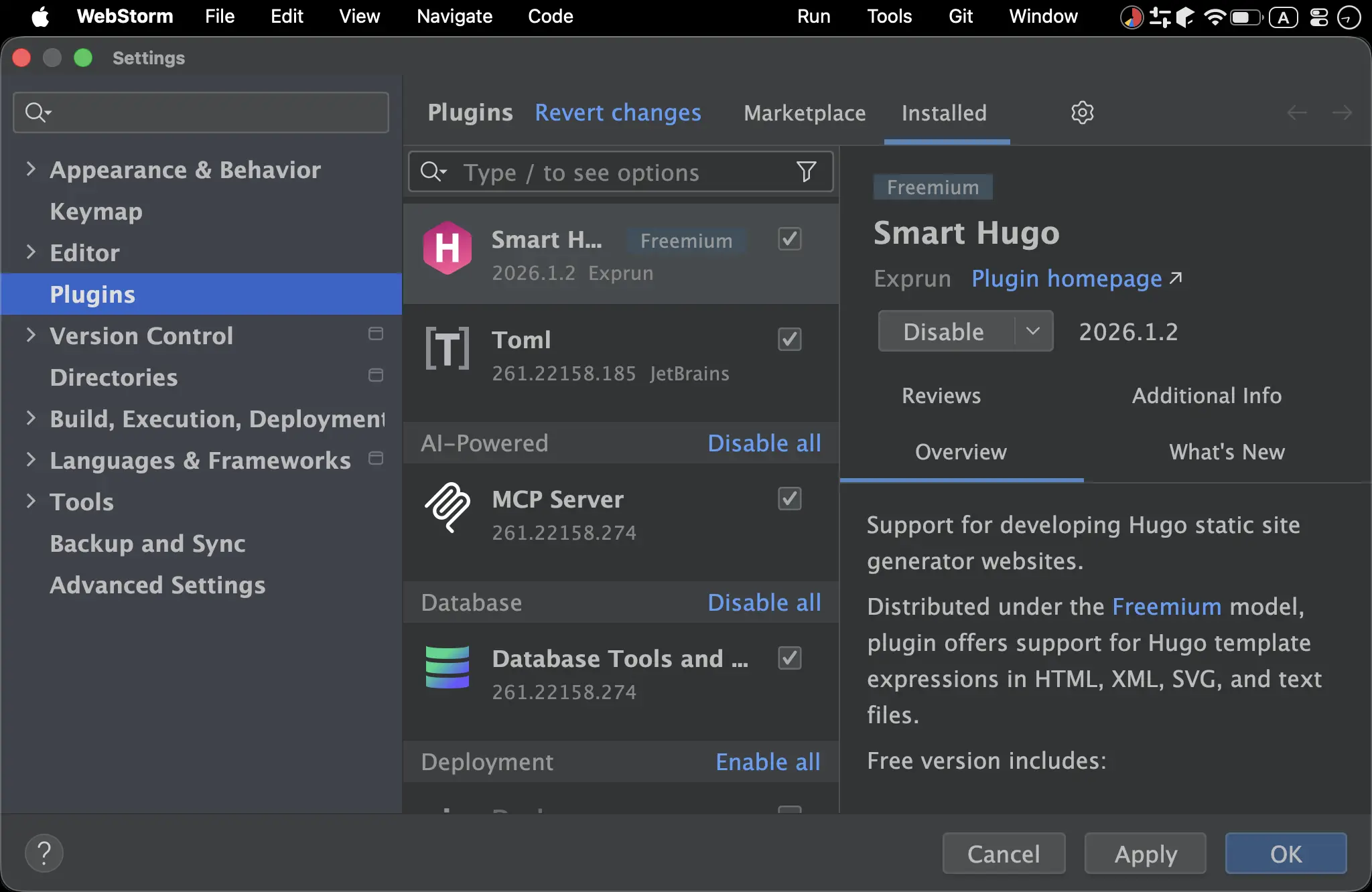
Task: Open the Wi-Fi status menu
Action: coord(1214,17)
